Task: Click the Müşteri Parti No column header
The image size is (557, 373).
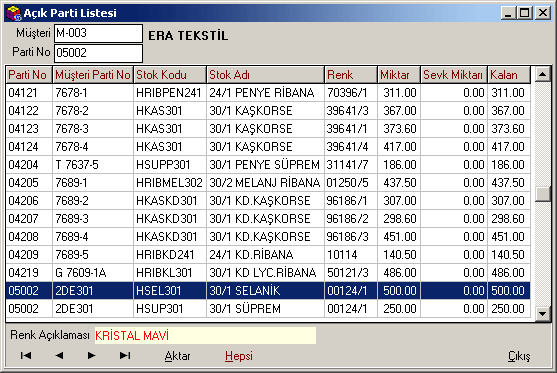Action: 93,75
